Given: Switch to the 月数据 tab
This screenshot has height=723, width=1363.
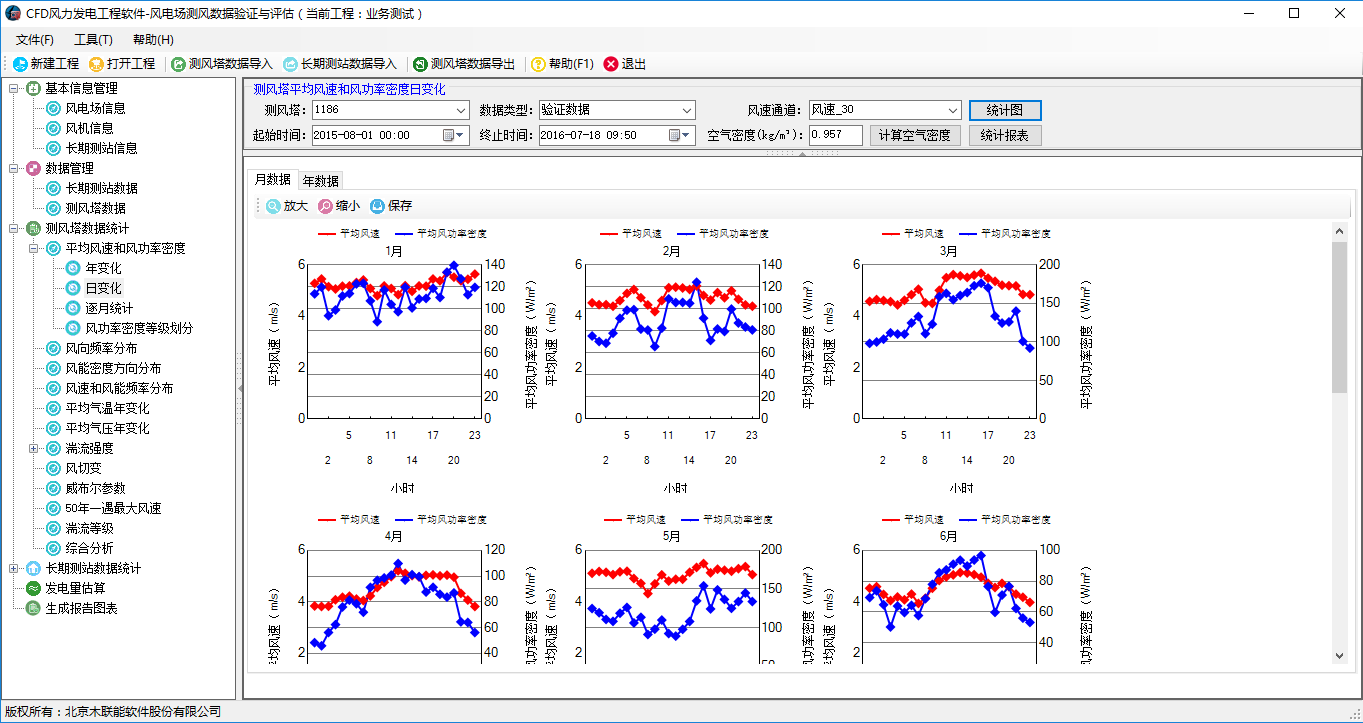Looking at the screenshot, I should point(273,179).
